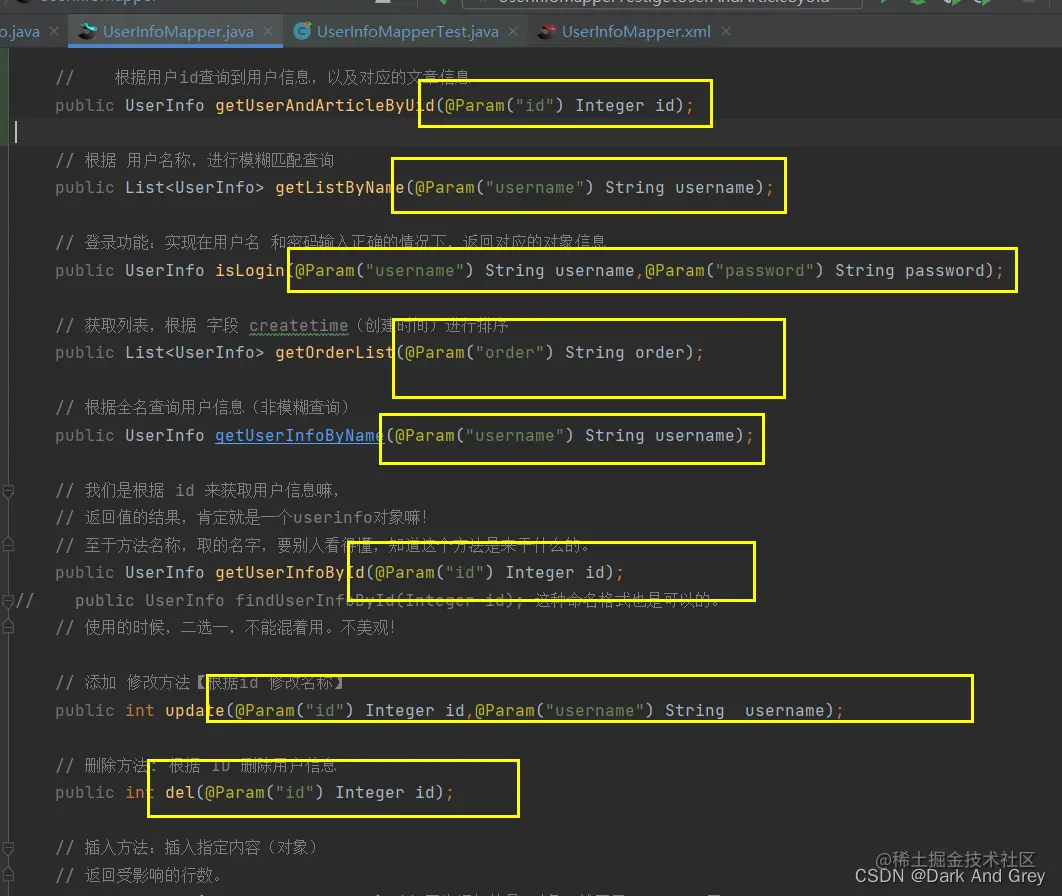Click the update method name
The height and width of the screenshot is (896, 1062).
point(195,710)
